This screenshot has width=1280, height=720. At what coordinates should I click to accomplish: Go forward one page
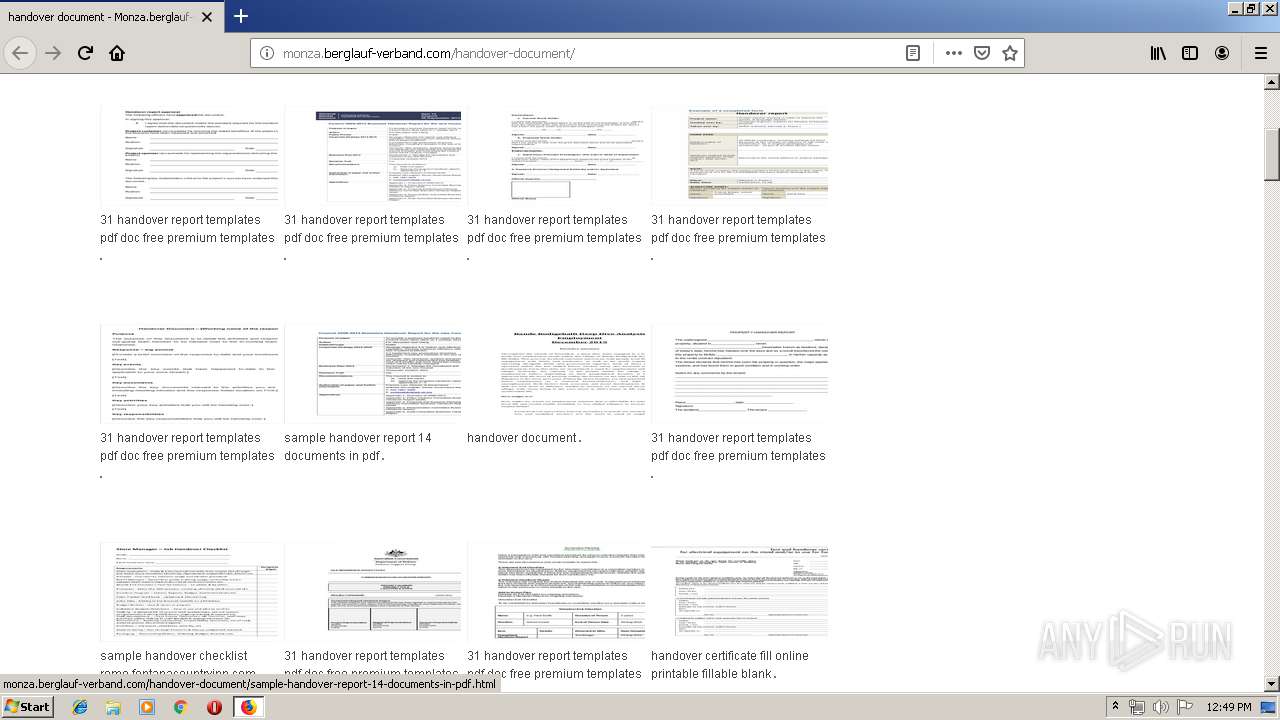53,53
